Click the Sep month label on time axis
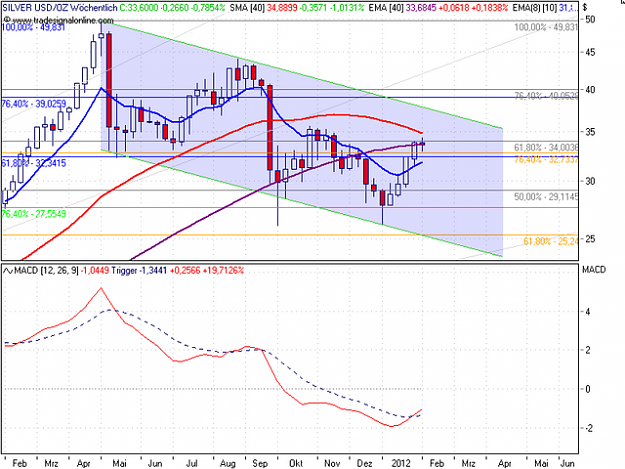 [x=260, y=463]
